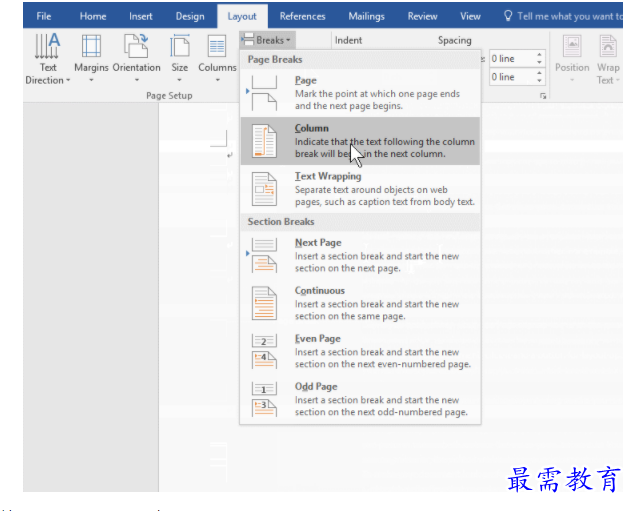Expand the Margins dropdown arrow
Image resolution: width=629 pixels, height=511 pixels.
coord(91,80)
